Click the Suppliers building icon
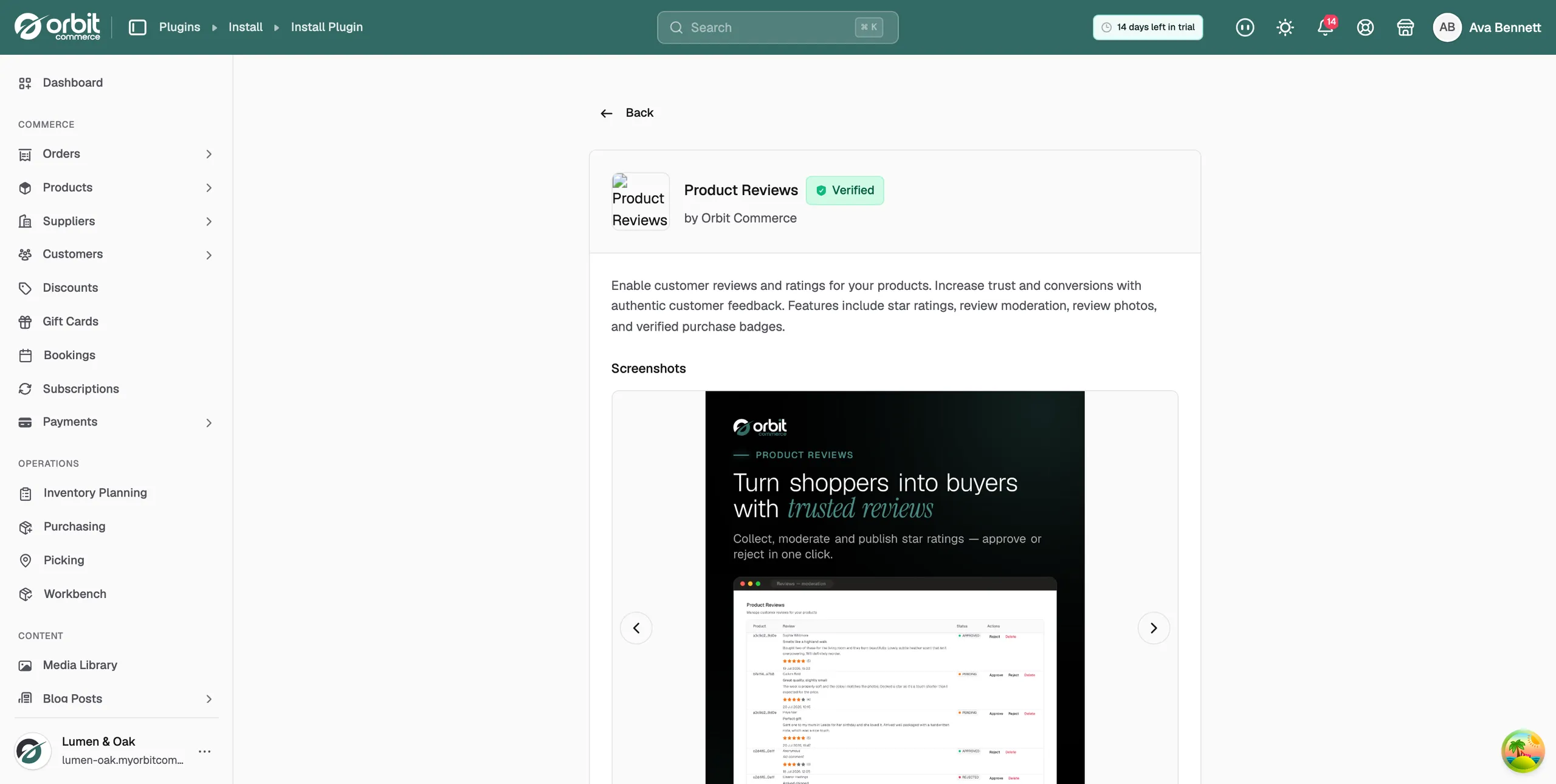Viewport: 1556px width, 784px height. [25, 221]
